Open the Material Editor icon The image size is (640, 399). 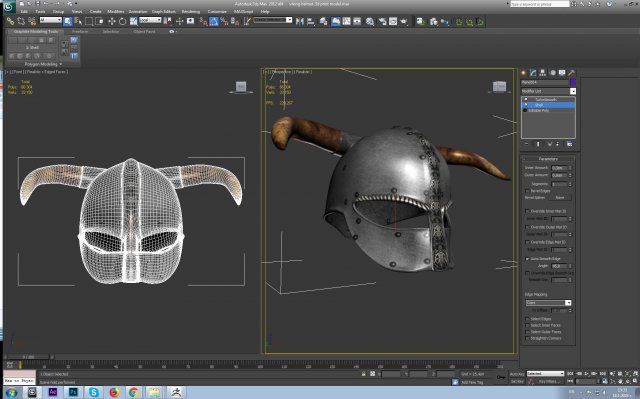(370, 21)
